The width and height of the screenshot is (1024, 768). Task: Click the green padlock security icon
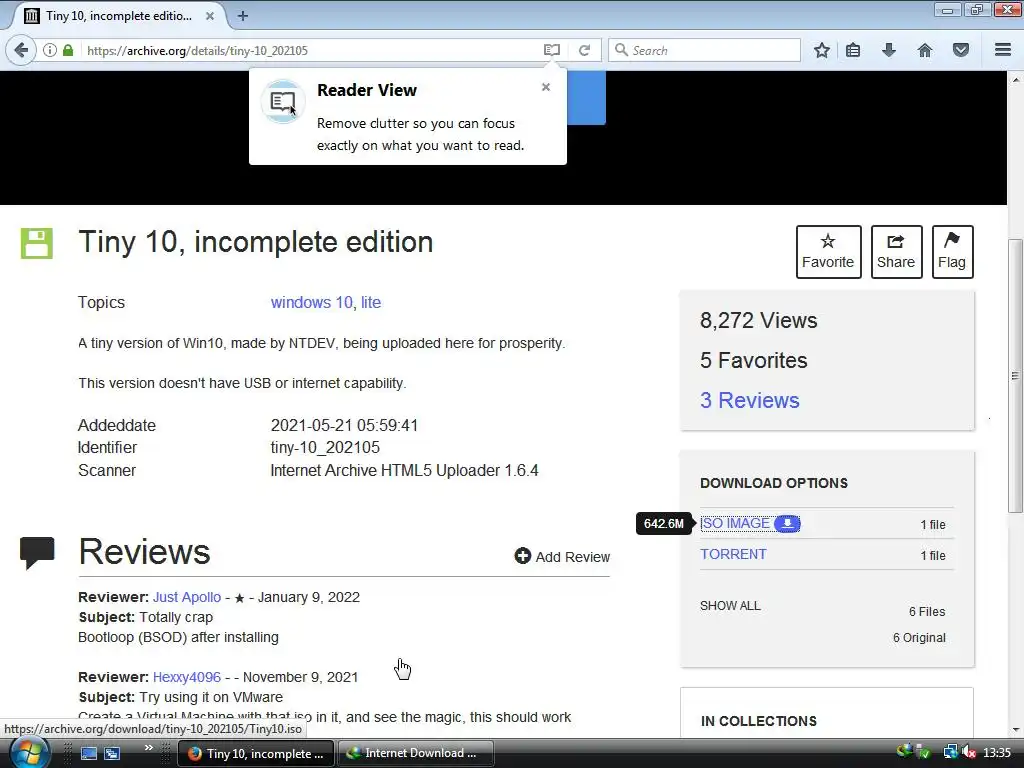[68, 50]
